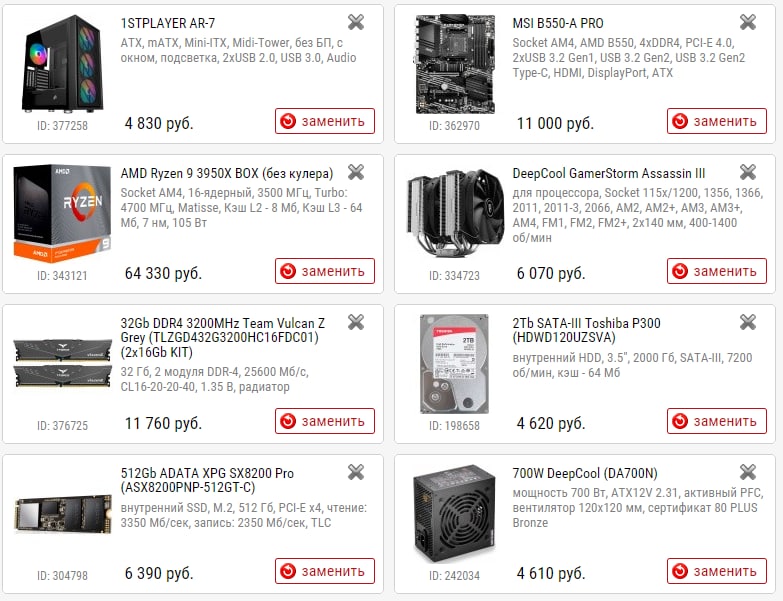Open the AMD Ryzen 9 3950X BOX title
The width and height of the screenshot is (783, 601).
[x=227, y=173]
